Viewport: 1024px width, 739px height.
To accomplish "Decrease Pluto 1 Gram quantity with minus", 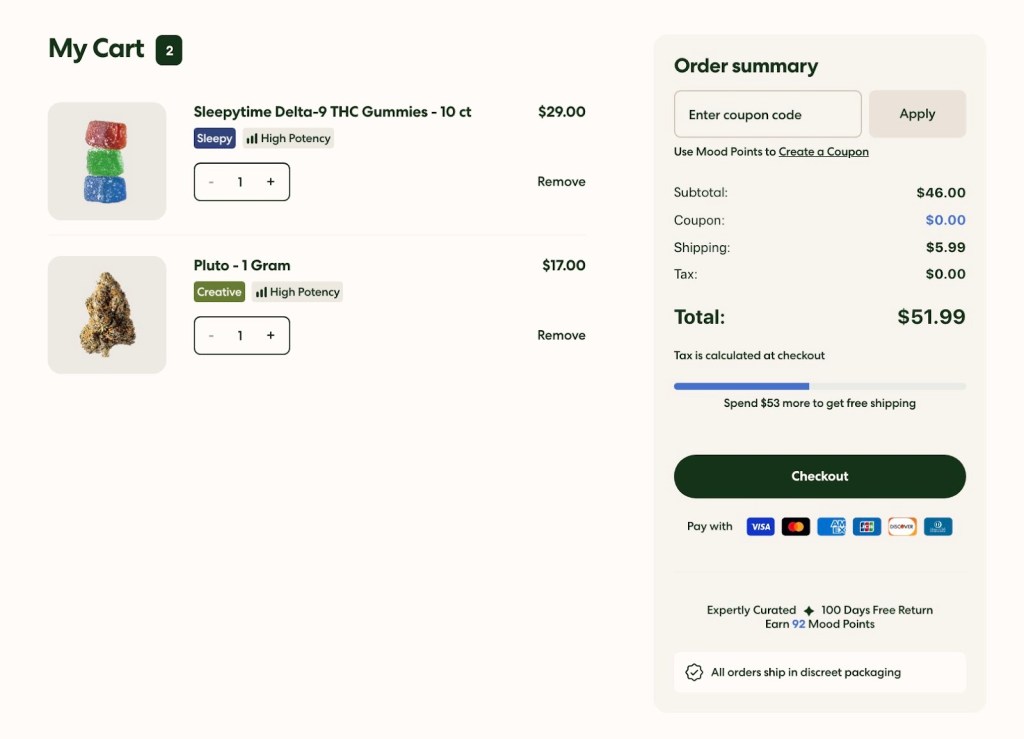I will pyautogui.click(x=211, y=336).
